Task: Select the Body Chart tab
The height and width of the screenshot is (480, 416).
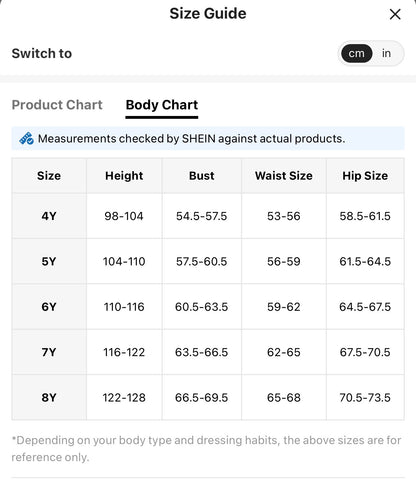Action: (162, 105)
